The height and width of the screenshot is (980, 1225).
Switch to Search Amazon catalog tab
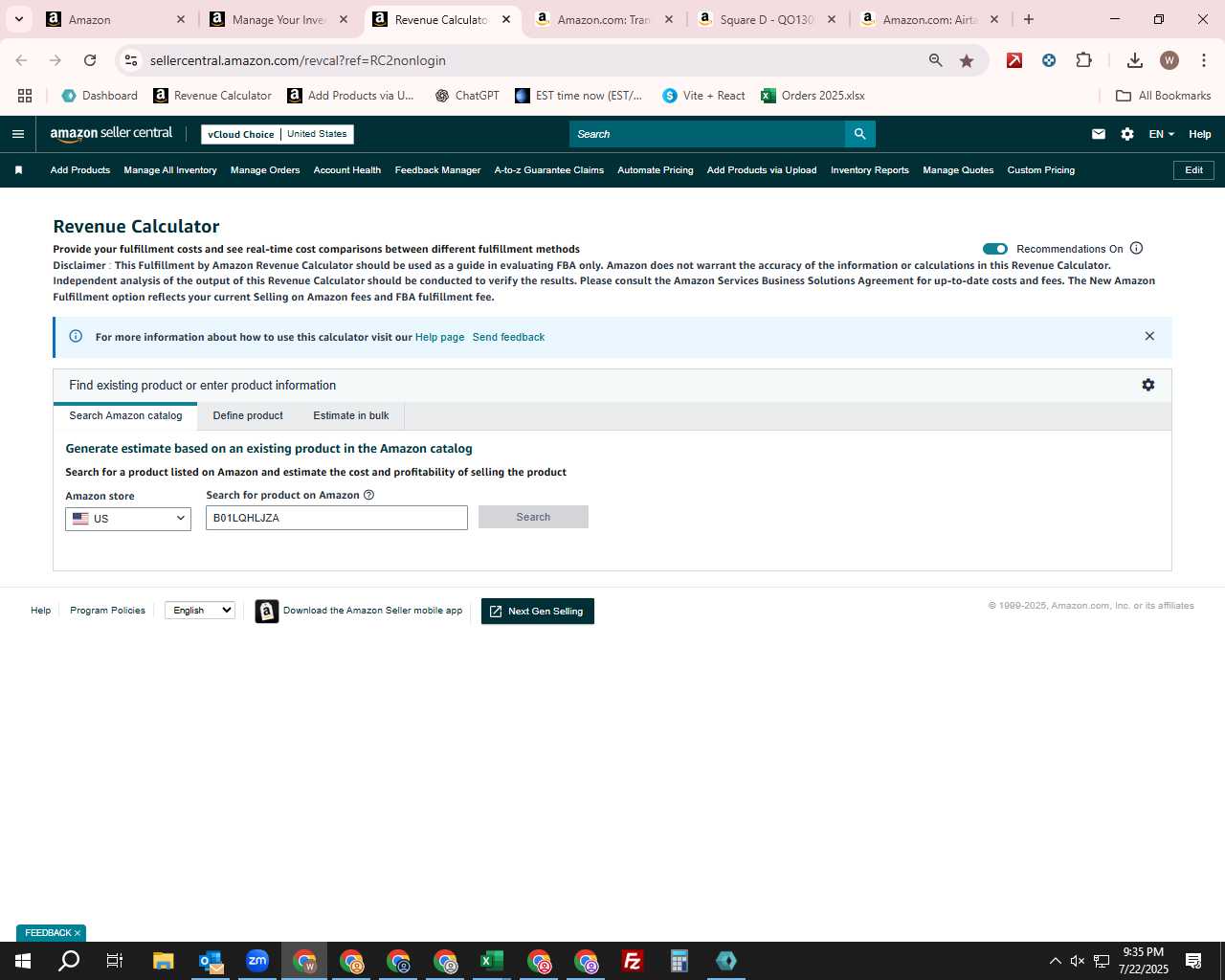point(125,415)
